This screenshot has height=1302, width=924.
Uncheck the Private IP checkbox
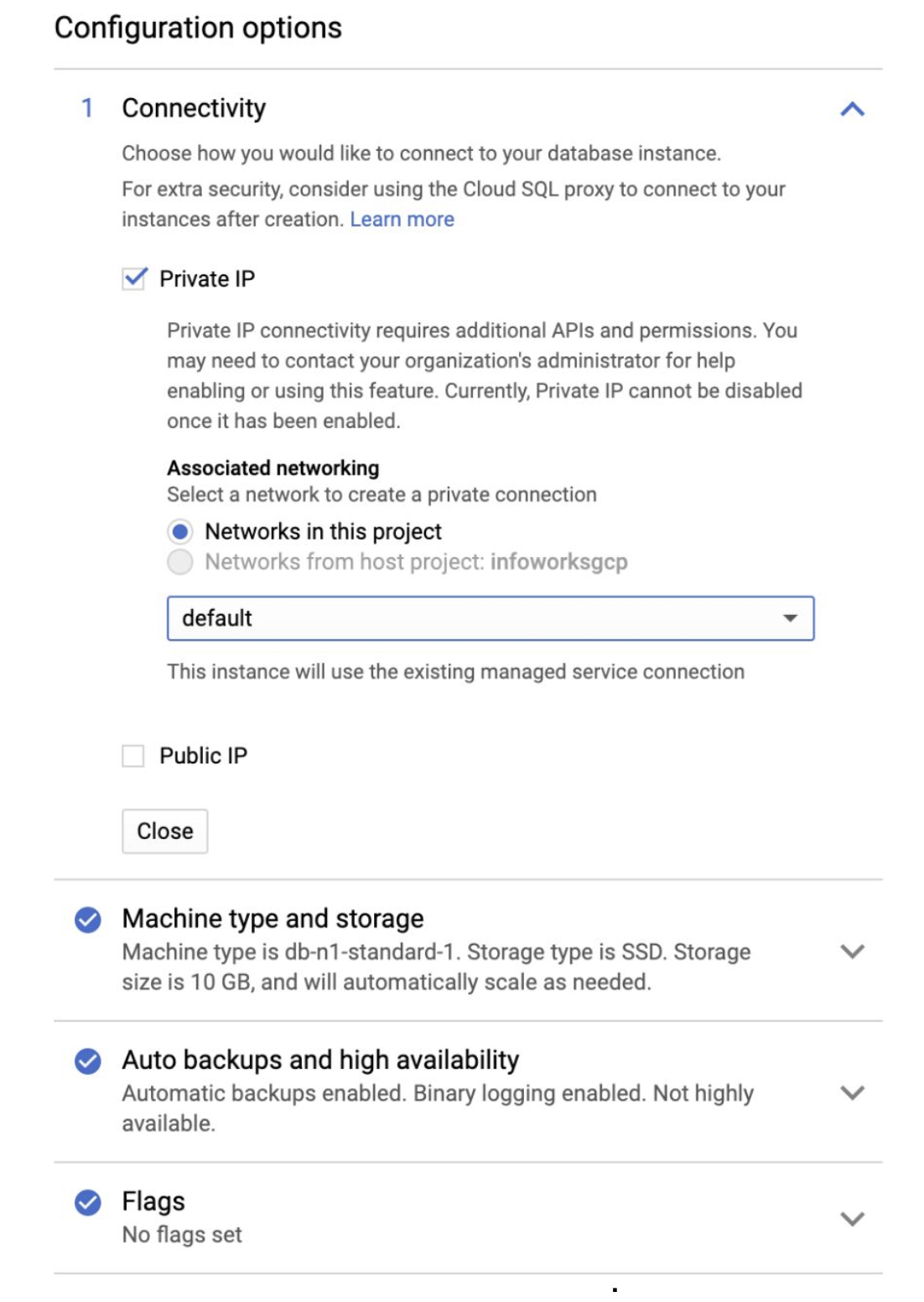(x=134, y=279)
